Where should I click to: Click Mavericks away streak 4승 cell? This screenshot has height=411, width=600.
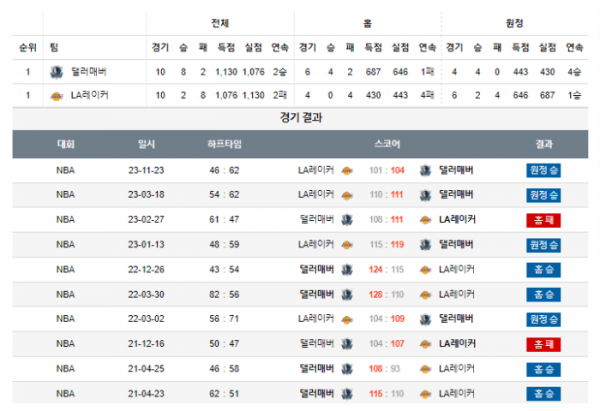click(x=574, y=72)
